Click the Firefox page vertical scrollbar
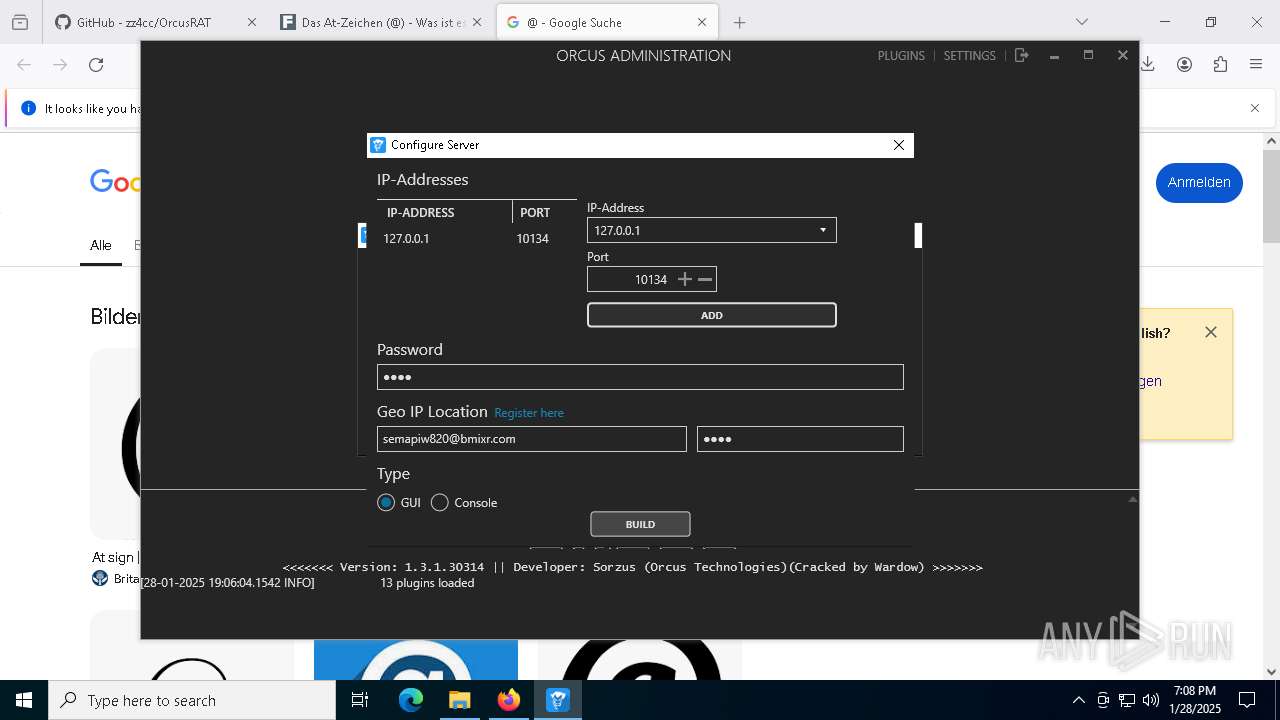This screenshot has width=1280, height=720. [1271, 196]
